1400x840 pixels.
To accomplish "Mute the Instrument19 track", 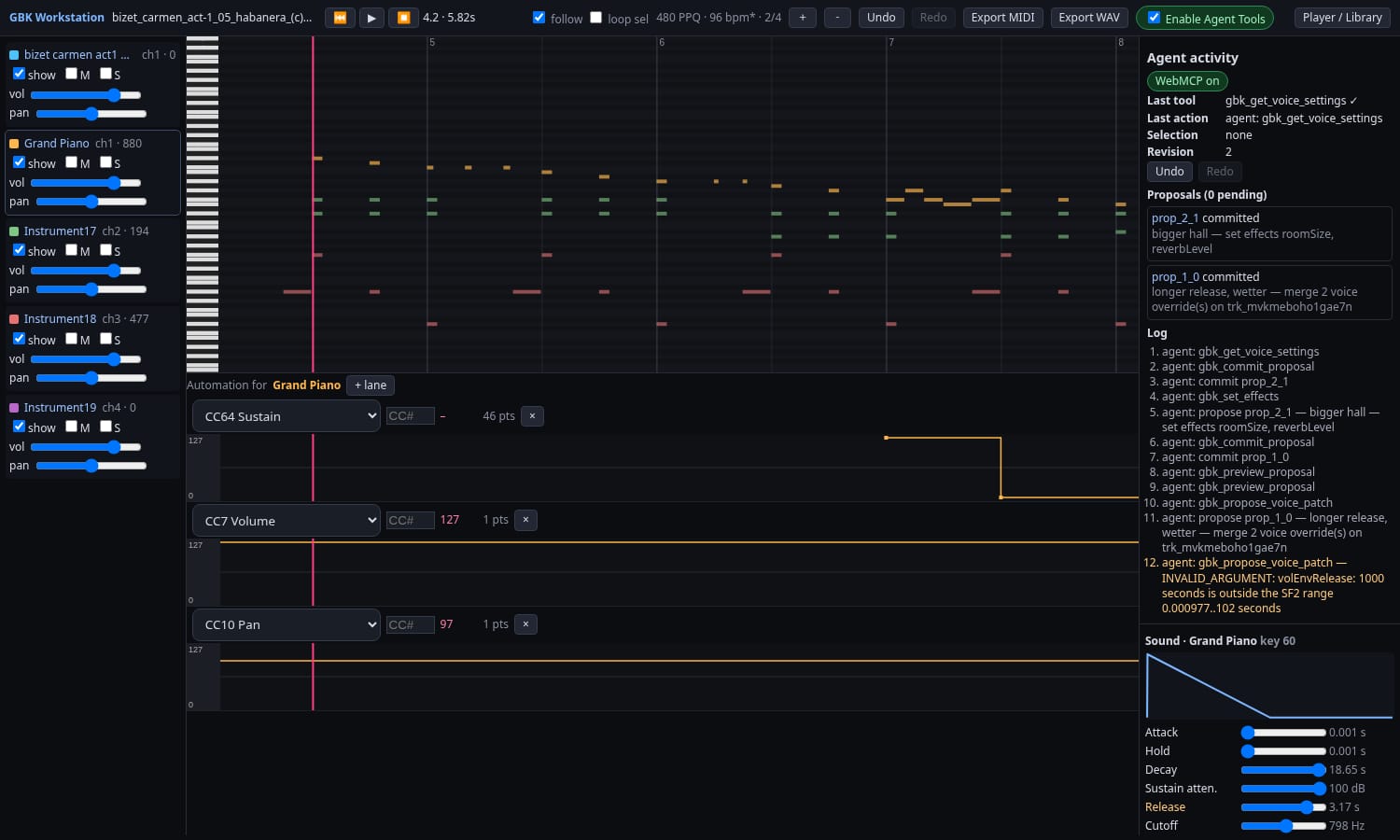I will pyautogui.click(x=71, y=427).
